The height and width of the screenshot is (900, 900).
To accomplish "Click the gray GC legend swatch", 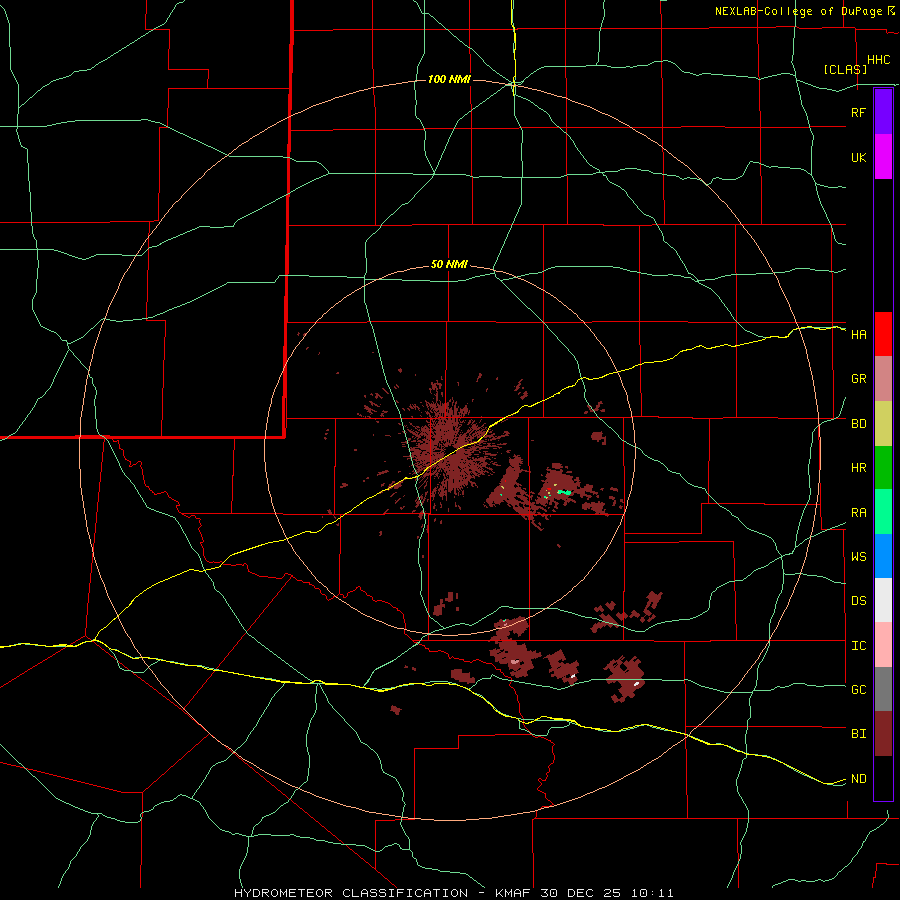I will pyautogui.click(x=883, y=689).
